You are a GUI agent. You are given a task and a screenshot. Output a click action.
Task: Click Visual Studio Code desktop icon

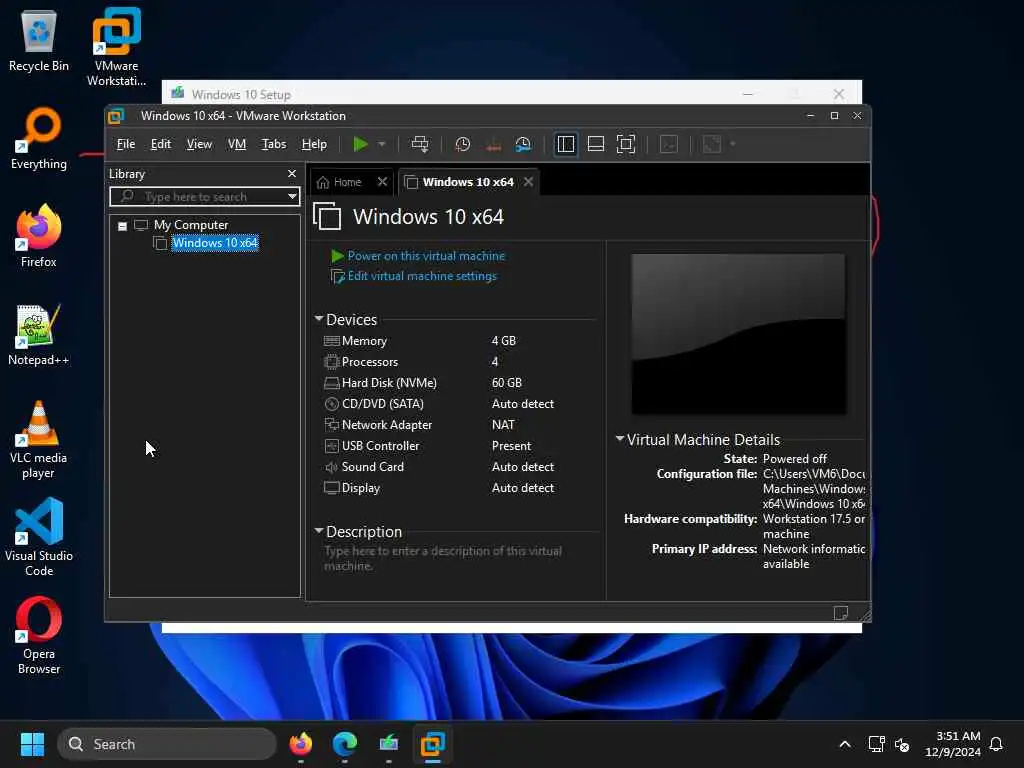pos(39,537)
